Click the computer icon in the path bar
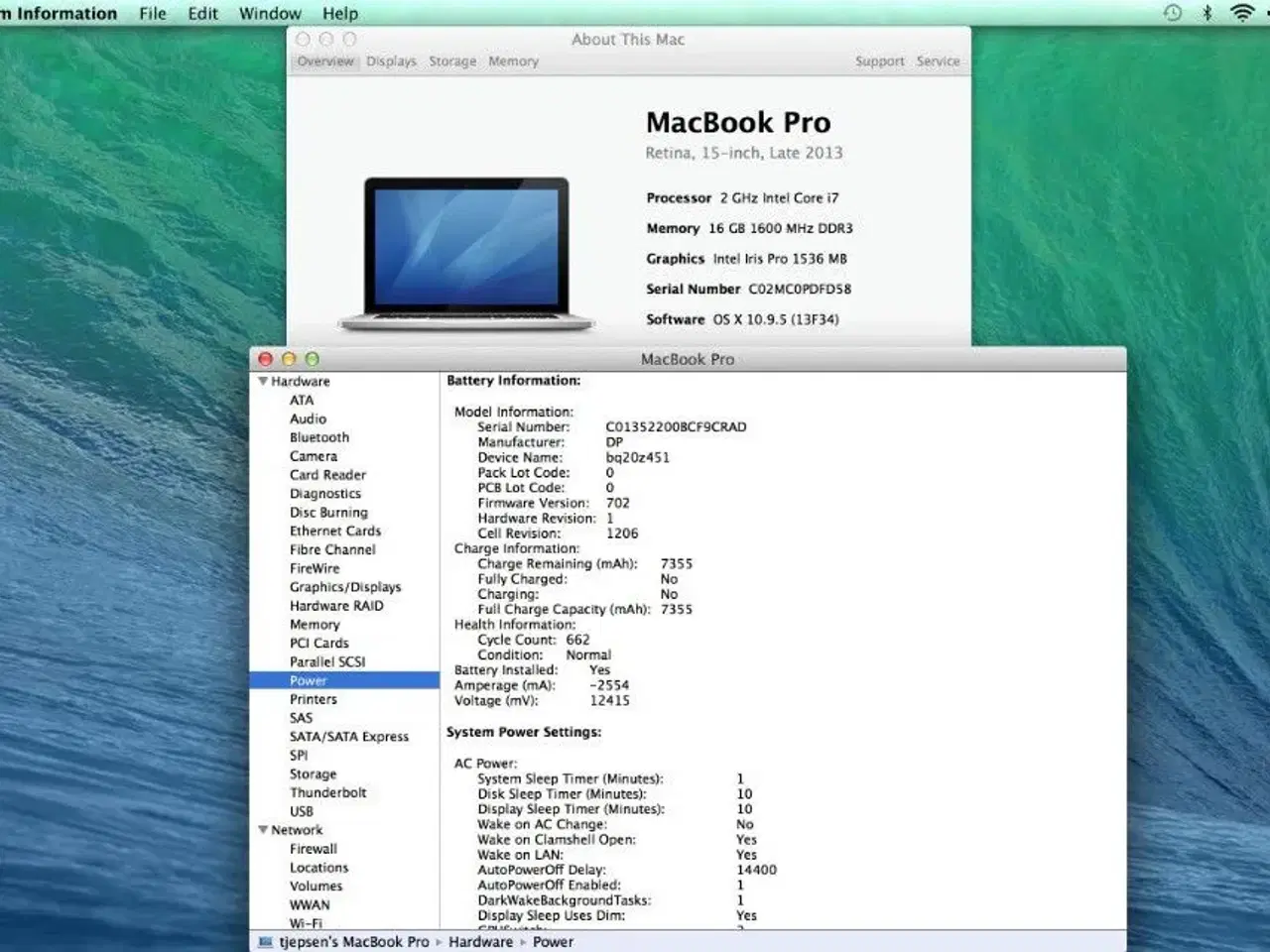This screenshot has height=952, width=1270. 265,942
